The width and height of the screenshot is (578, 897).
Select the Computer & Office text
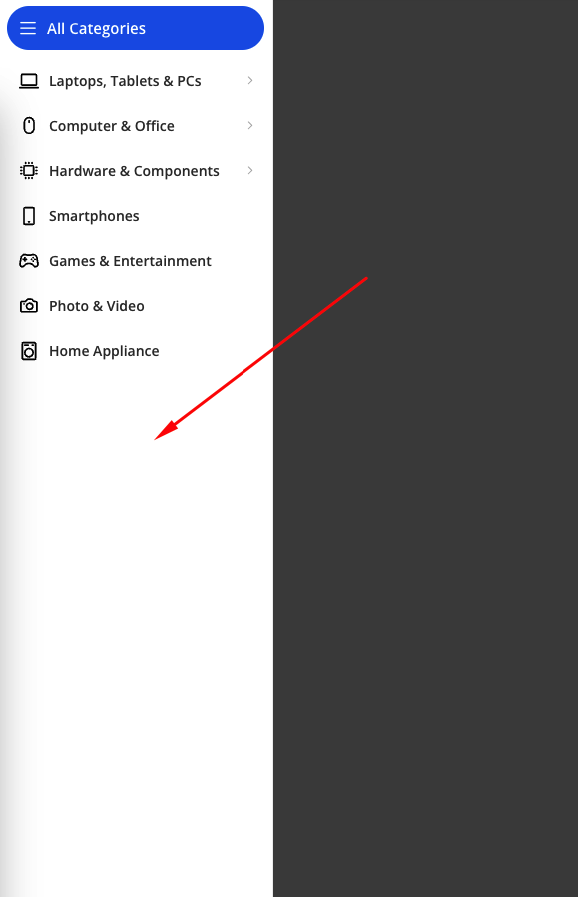(112, 126)
